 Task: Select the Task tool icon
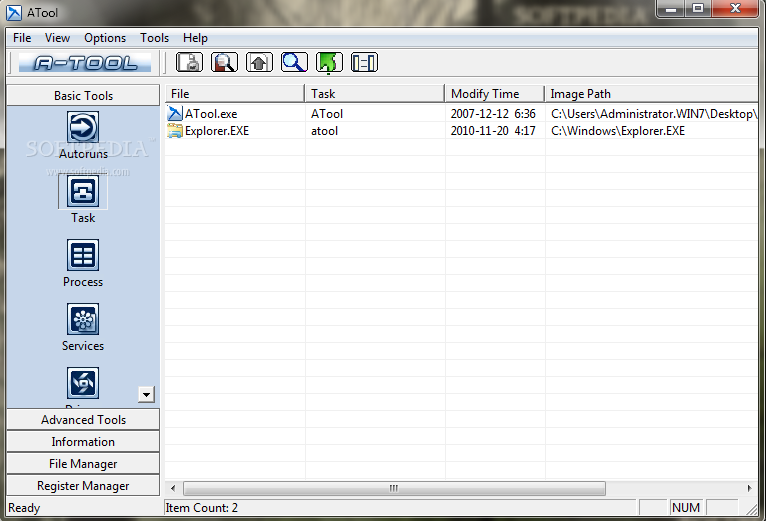point(83,191)
